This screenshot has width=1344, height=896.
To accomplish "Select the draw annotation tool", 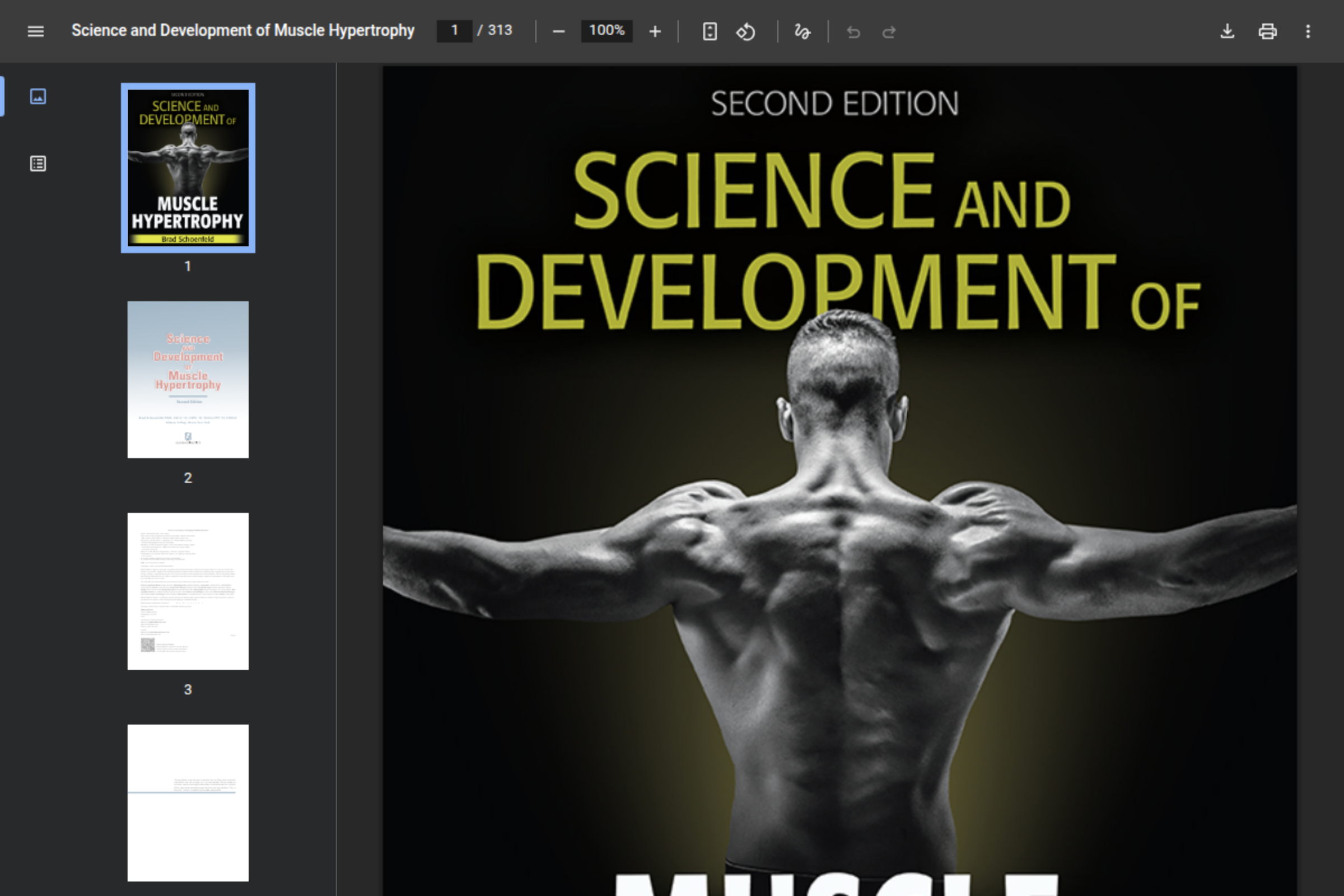I will tap(802, 31).
